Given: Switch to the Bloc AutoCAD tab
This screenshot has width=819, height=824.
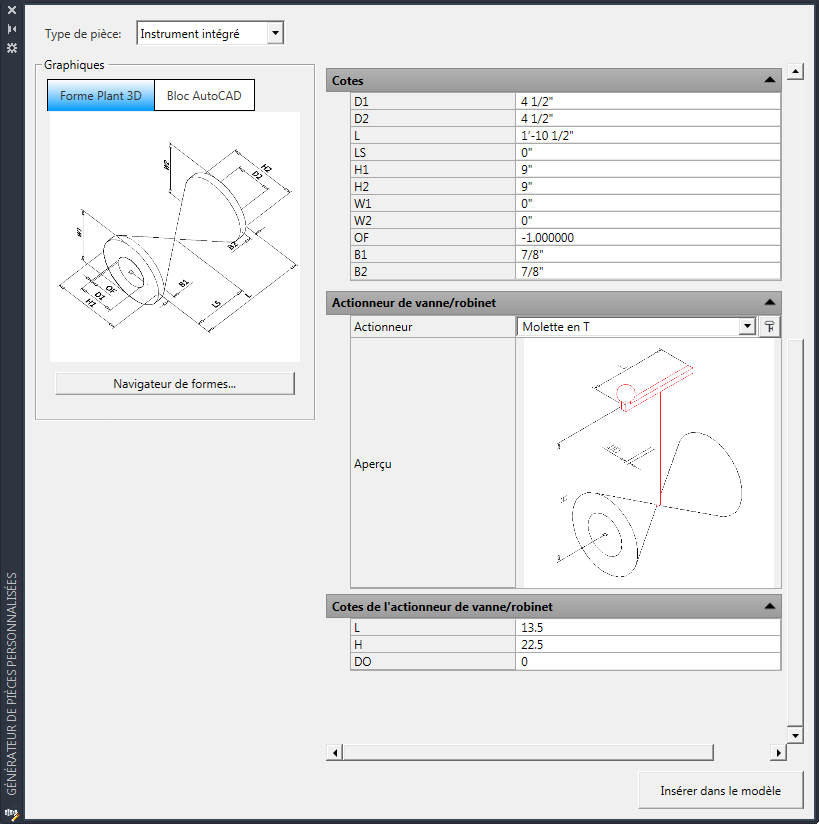Looking at the screenshot, I should 204,96.
